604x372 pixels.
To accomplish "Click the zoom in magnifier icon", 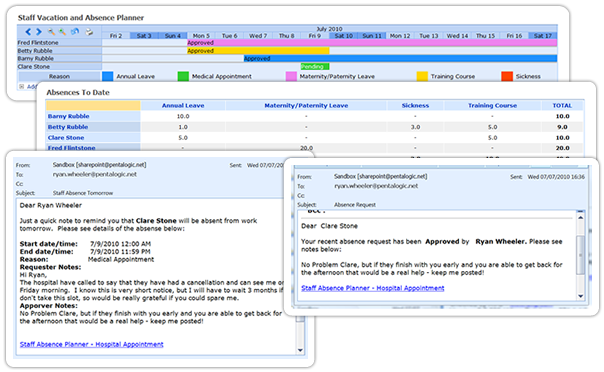I will (x=62, y=32).
